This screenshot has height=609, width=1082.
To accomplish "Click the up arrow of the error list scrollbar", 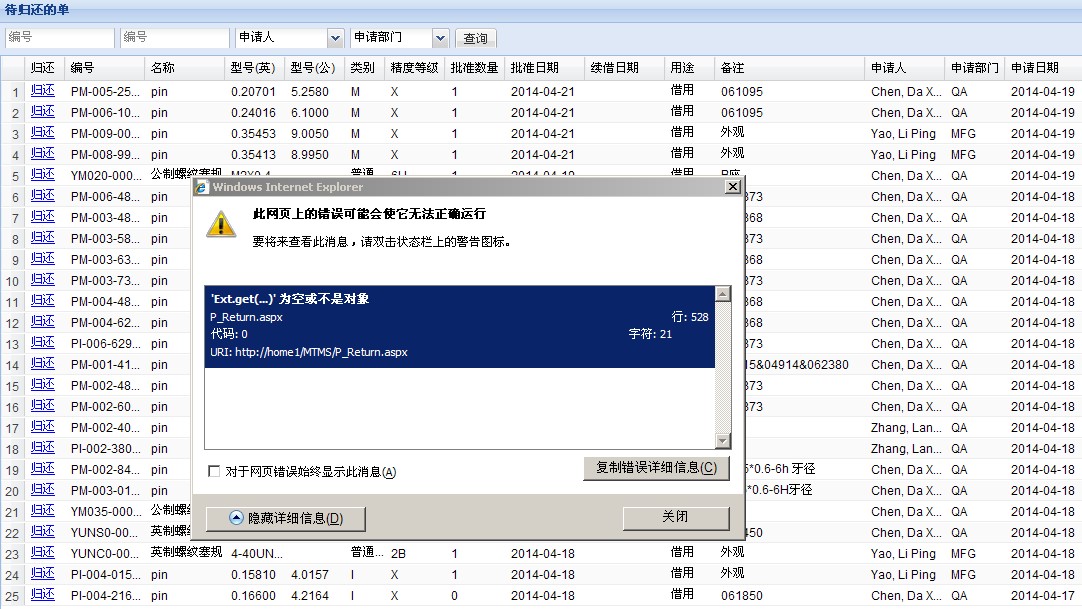I will pos(722,294).
